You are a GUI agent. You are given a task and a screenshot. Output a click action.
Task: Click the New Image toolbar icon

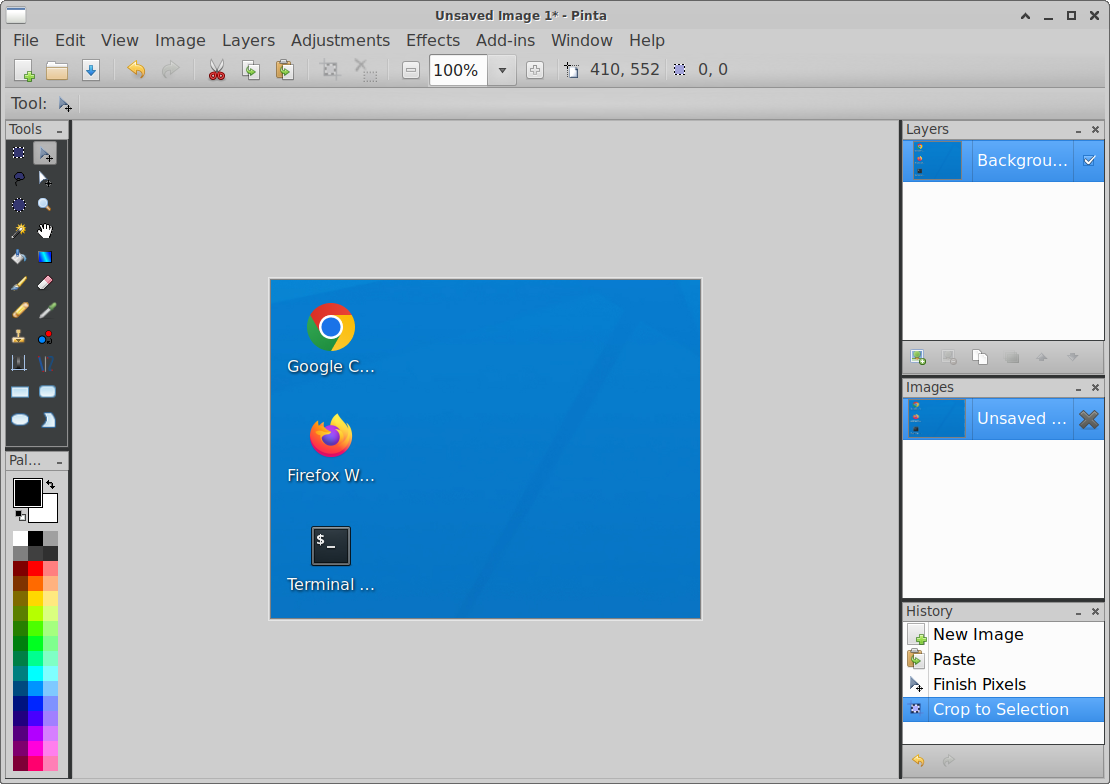click(x=24, y=70)
